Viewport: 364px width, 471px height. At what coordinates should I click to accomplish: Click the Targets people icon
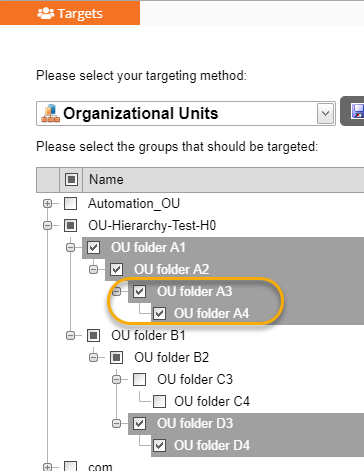click(46, 13)
